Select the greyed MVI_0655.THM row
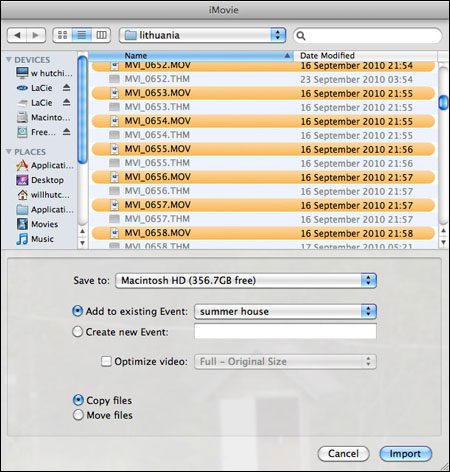This screenshot has width=450, height=472. (263, 163)
